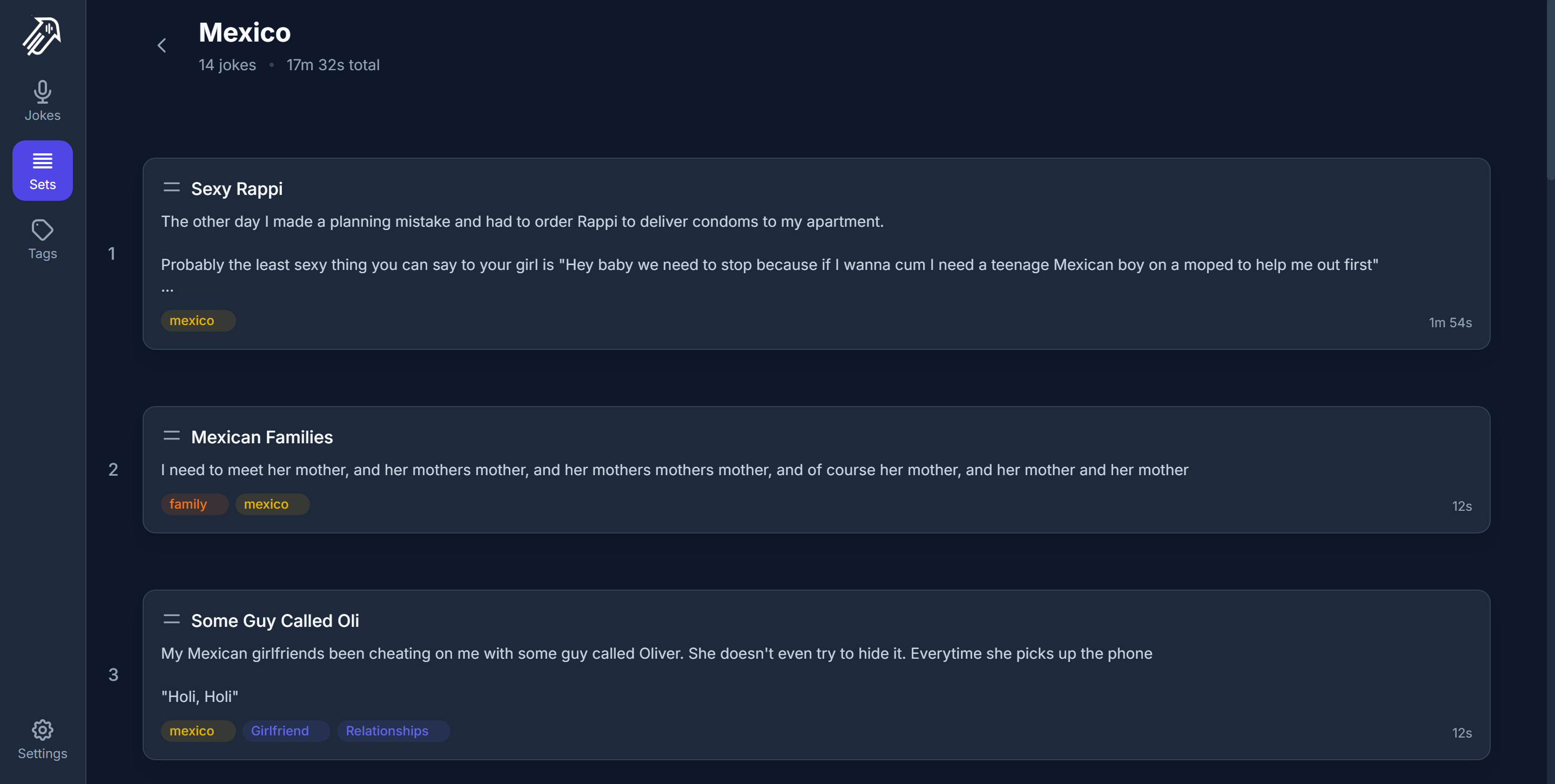Open the Jokes microphone section
This screenshot has height=784, width=1555.
click(42, 101)
